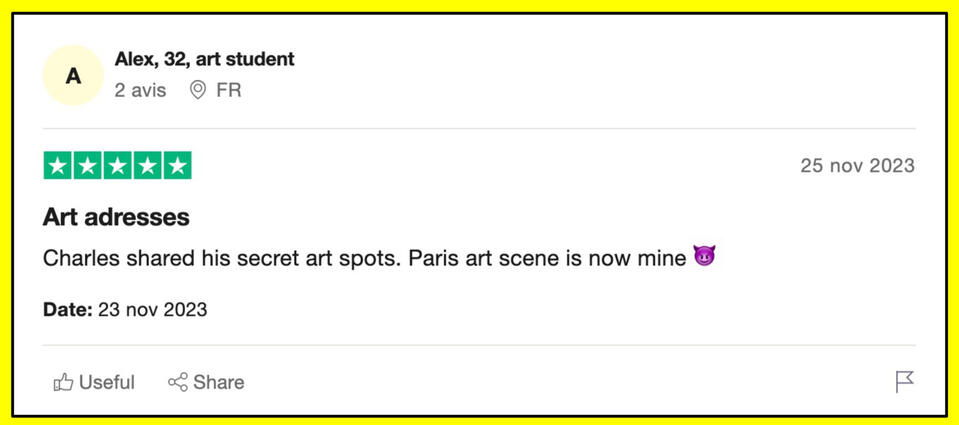
Task: Click the review text about secret art spots
Action: 365,258
